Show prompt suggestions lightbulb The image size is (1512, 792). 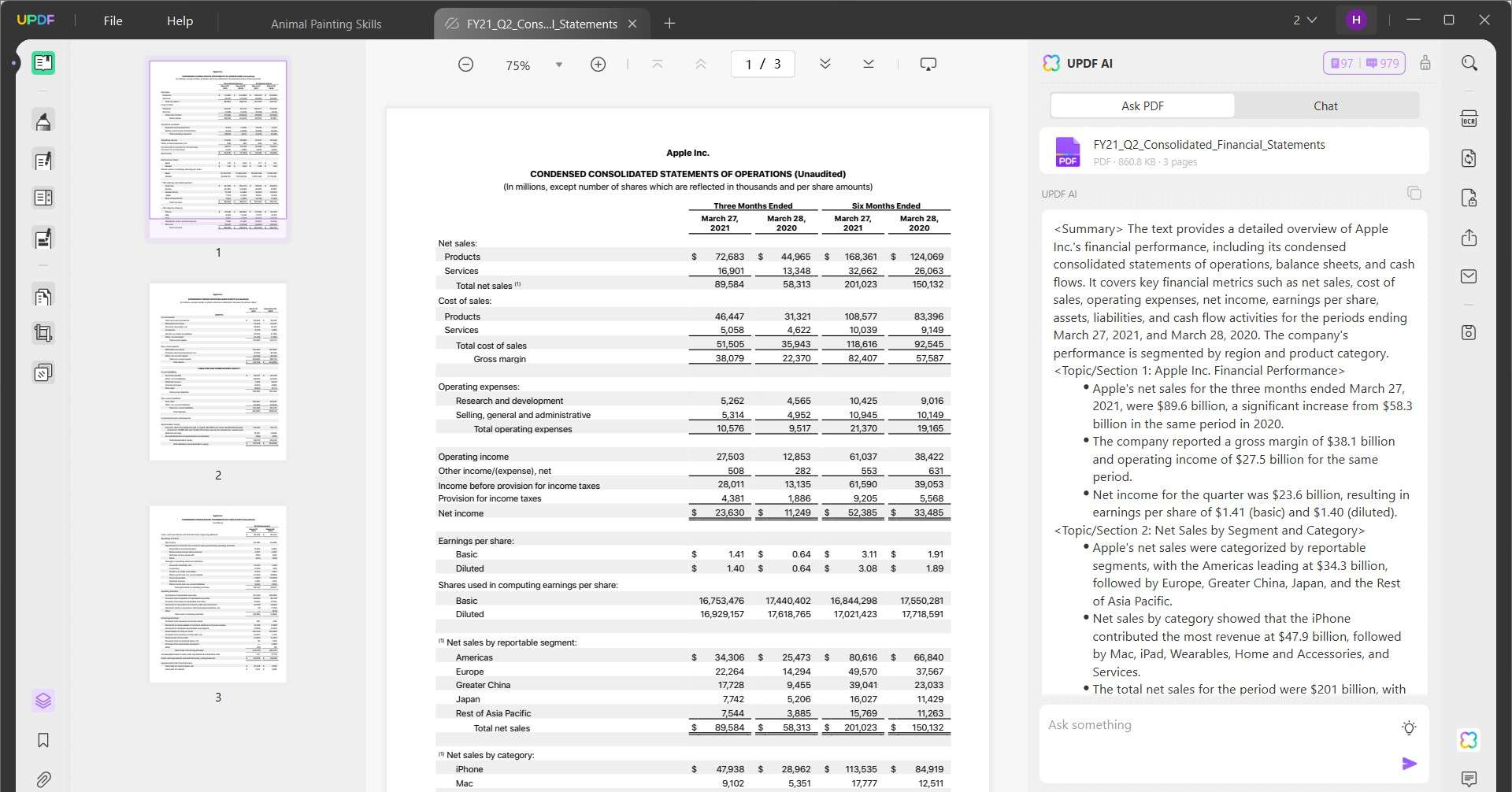coord(1410,727)
